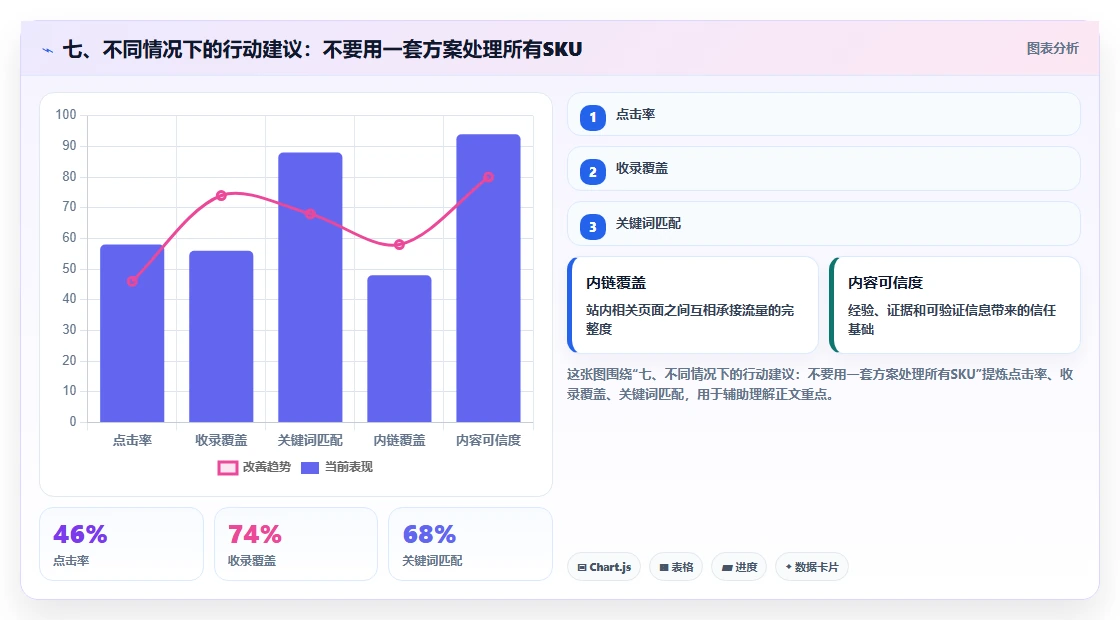The image size is (1120, 620).
Task: Click the trend line point at 内链覆盖
Action: click(x=399, y=244)
